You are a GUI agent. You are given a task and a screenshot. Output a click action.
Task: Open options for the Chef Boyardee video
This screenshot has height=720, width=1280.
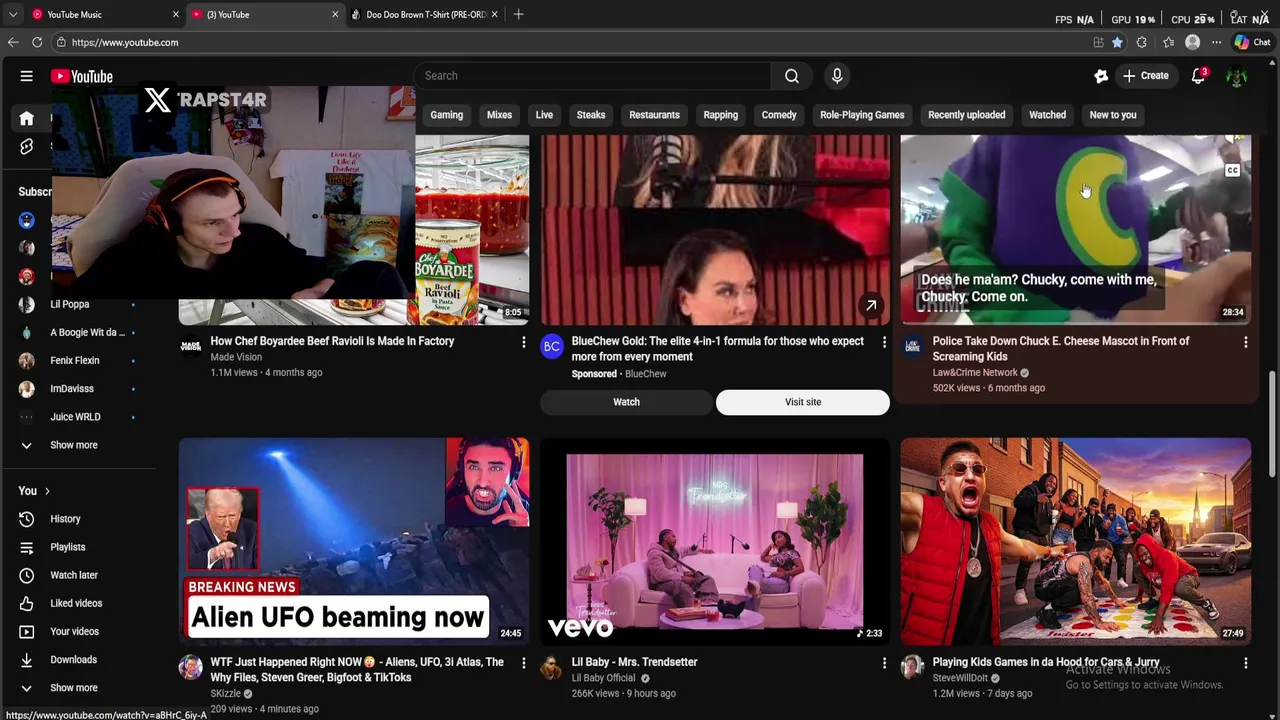click(x=523, y=342)
